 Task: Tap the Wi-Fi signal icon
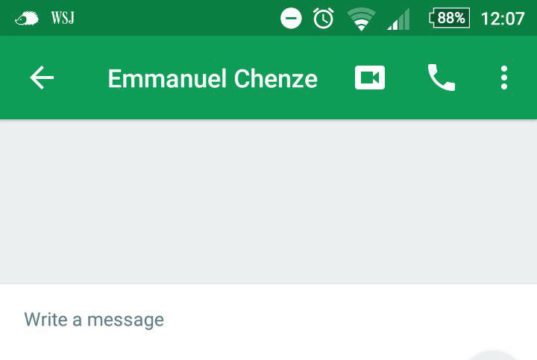(x=361, y=19)
